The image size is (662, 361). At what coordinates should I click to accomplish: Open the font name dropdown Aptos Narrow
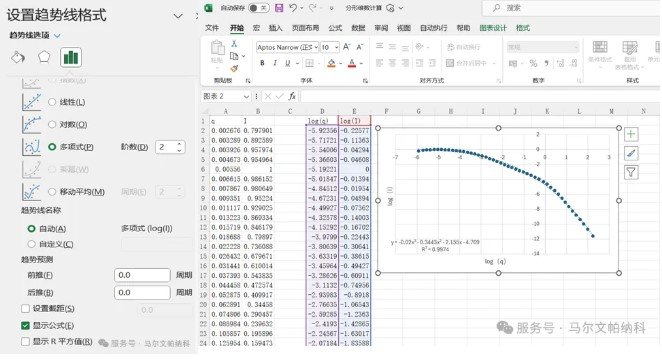(x=316, y=47)
